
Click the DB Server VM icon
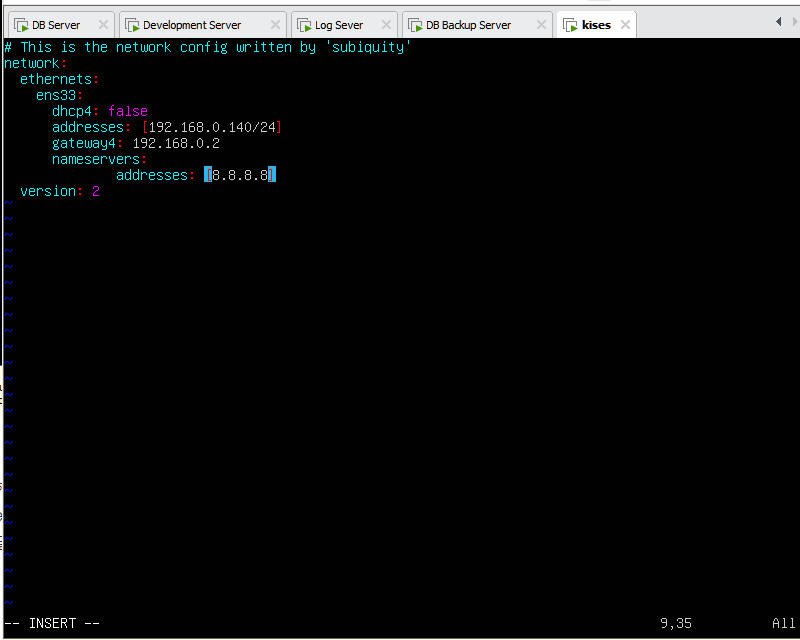[x=21, y=25]
